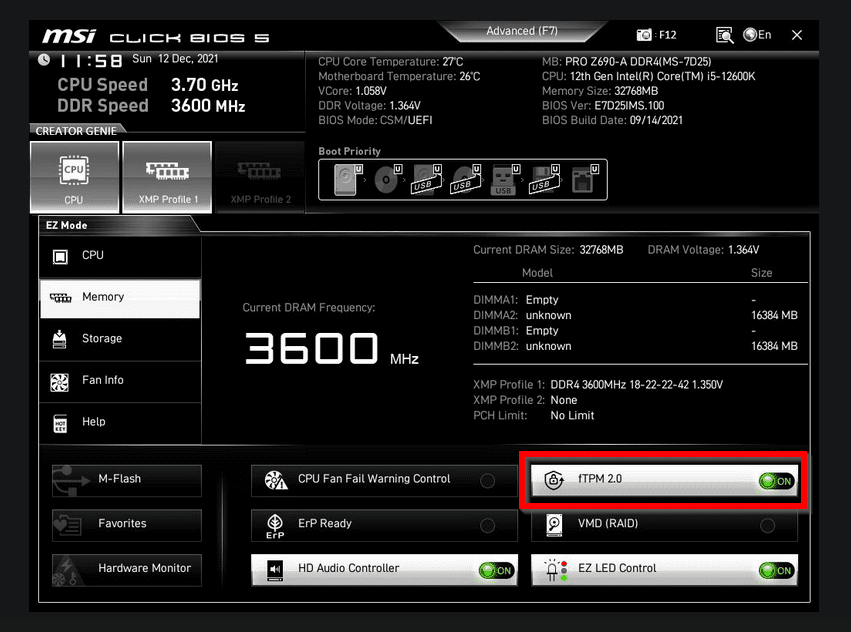
Task: Toggle XMP Profile 1 button
Action: pos(168,178)
